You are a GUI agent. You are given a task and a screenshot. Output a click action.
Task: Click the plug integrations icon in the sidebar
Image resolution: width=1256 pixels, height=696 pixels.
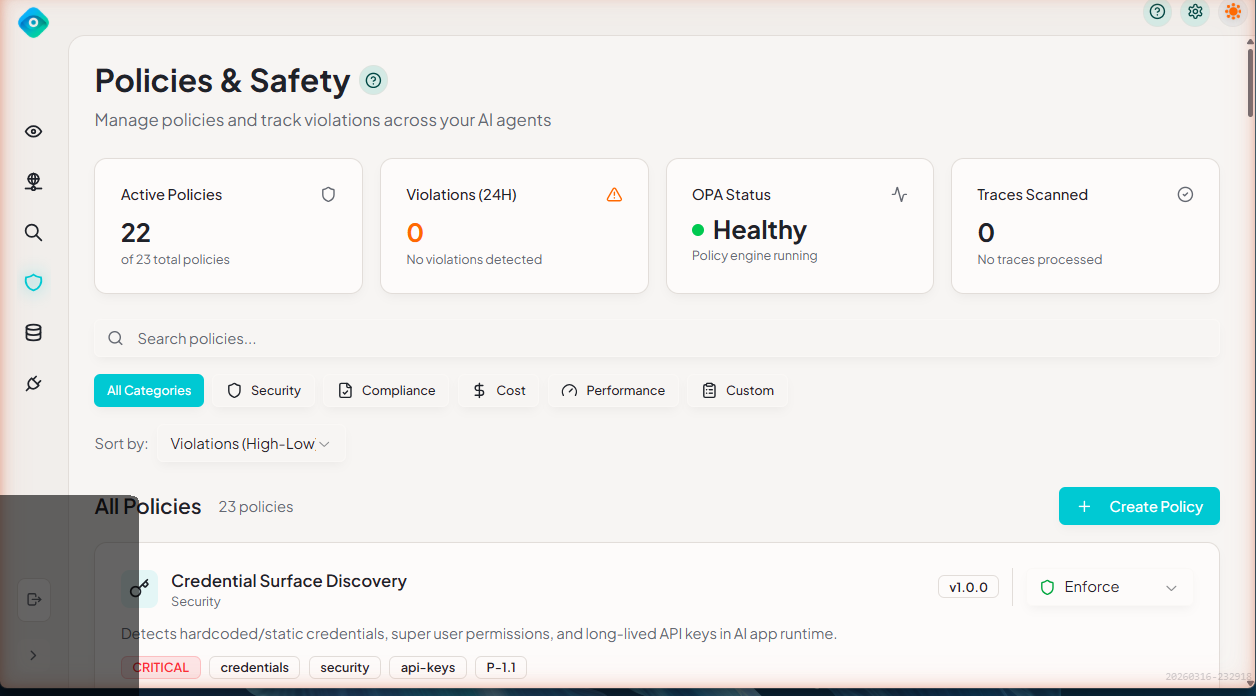click(33, 383)
